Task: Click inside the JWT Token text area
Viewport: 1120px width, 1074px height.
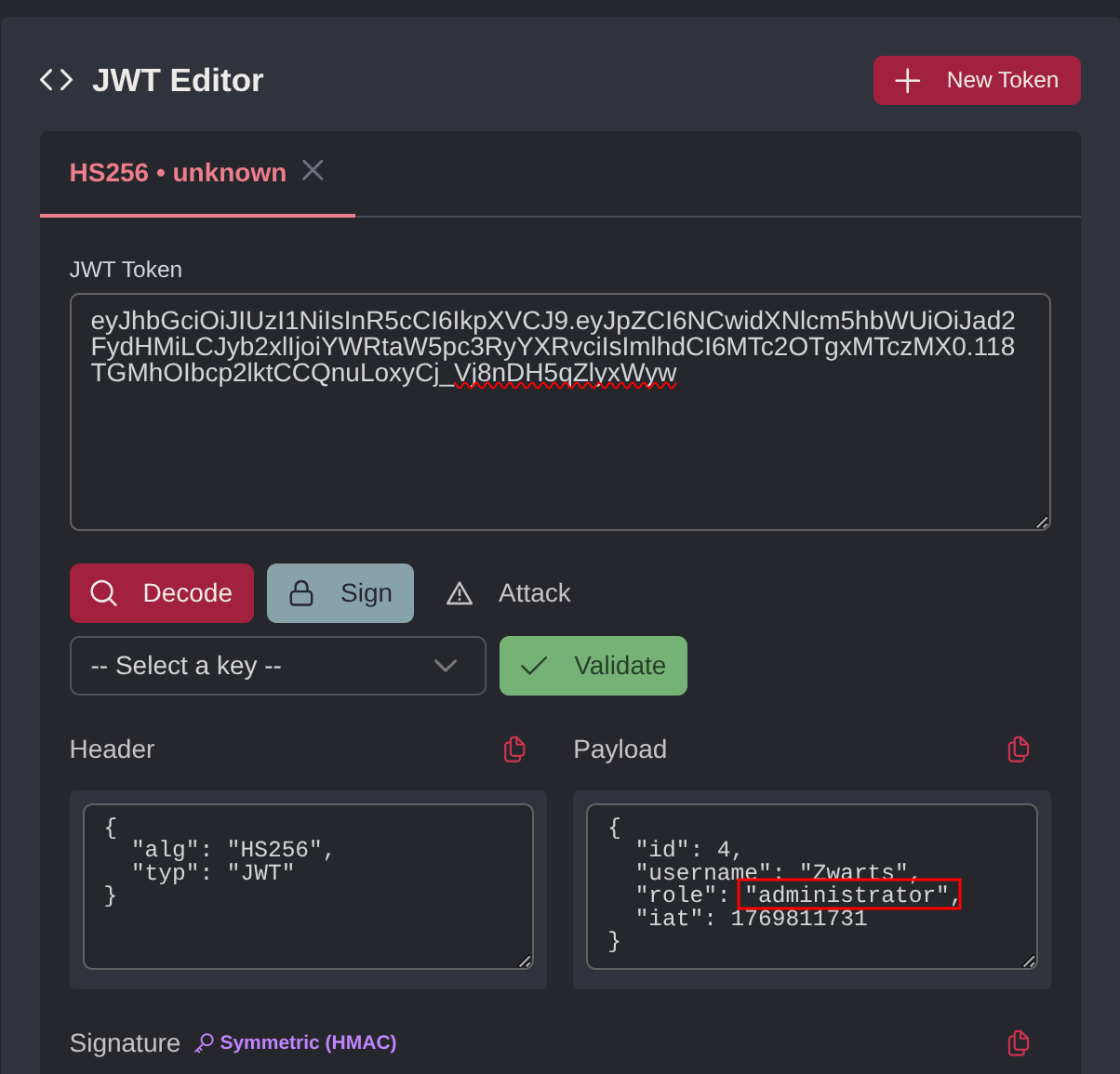Action: pyautogui.click(x=559, y=410)
